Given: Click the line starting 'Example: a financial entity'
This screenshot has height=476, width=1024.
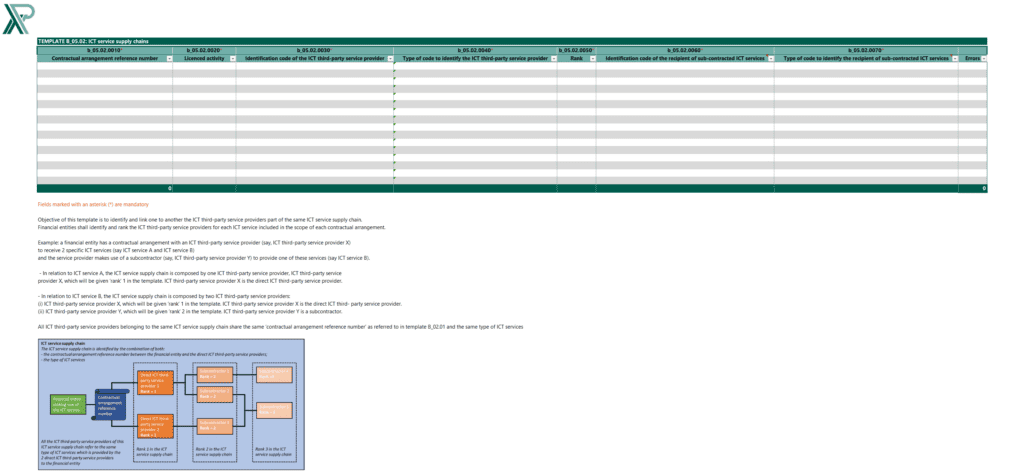Looking at the screenshot, I should (195, 242).
